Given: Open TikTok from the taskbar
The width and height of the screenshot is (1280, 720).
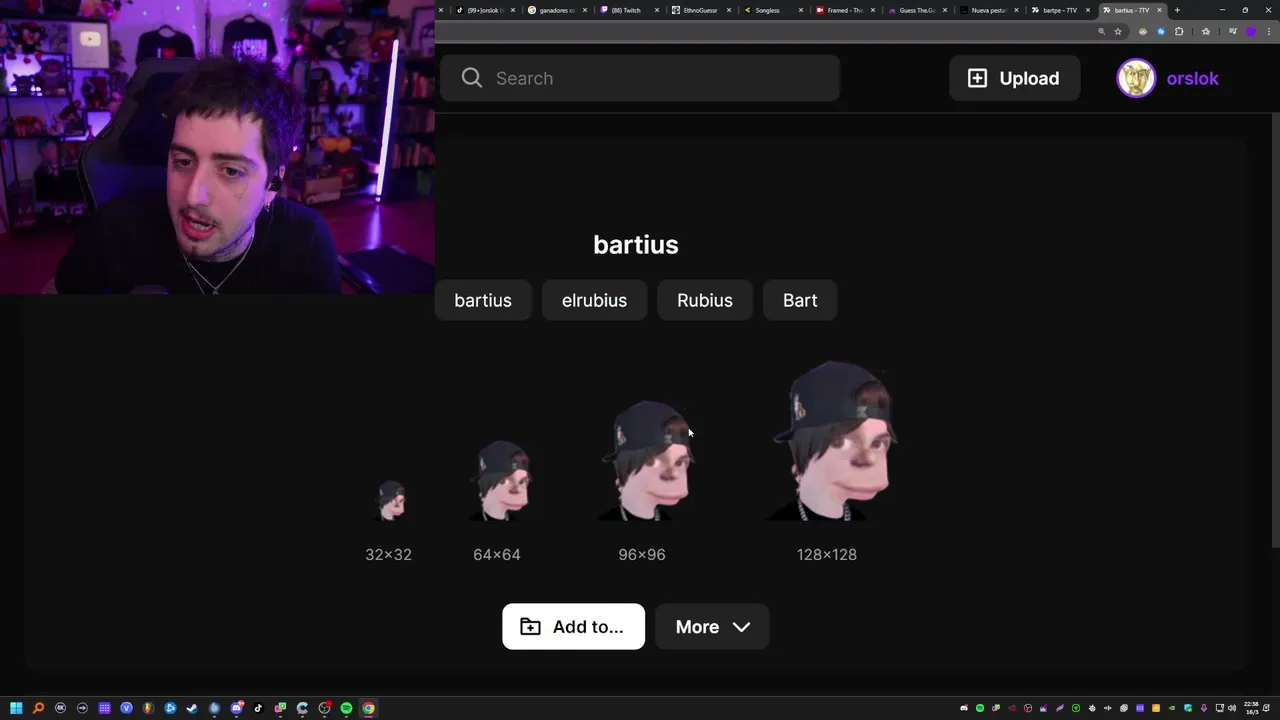Looking at the screenshot, I should coord(258,708).
